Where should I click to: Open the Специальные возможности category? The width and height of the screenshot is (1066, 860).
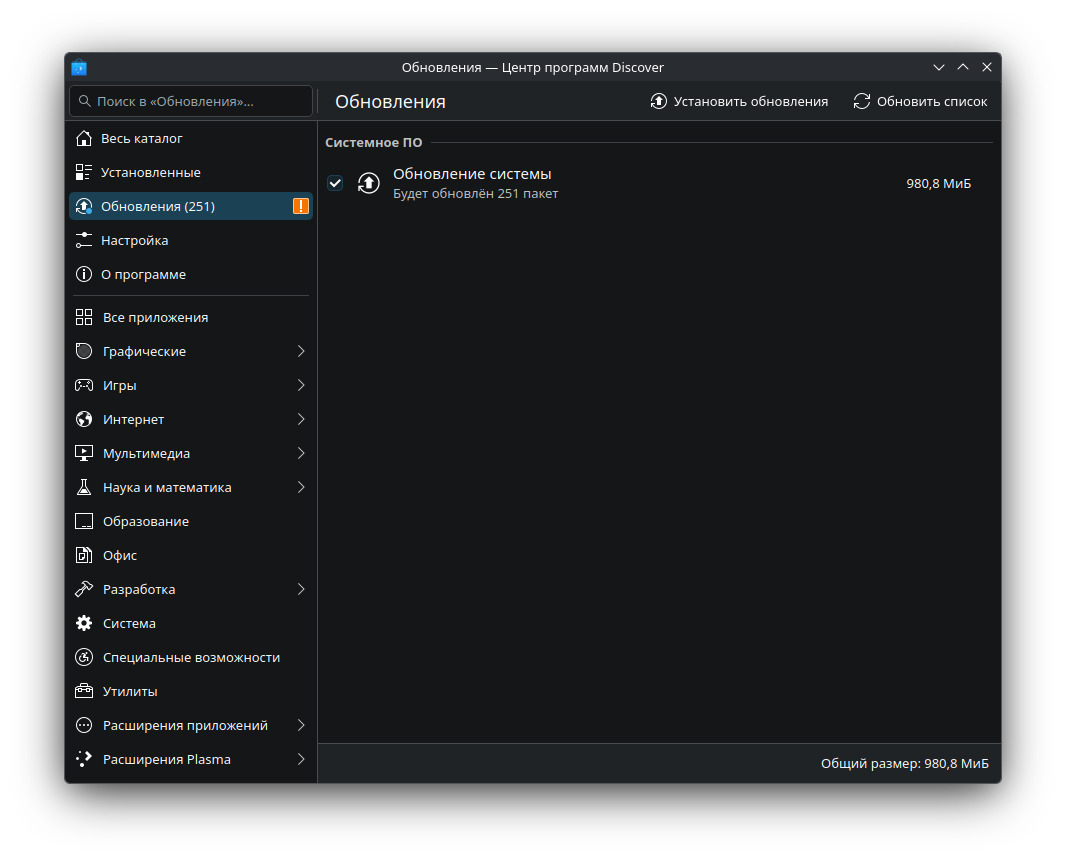(190, 657)
